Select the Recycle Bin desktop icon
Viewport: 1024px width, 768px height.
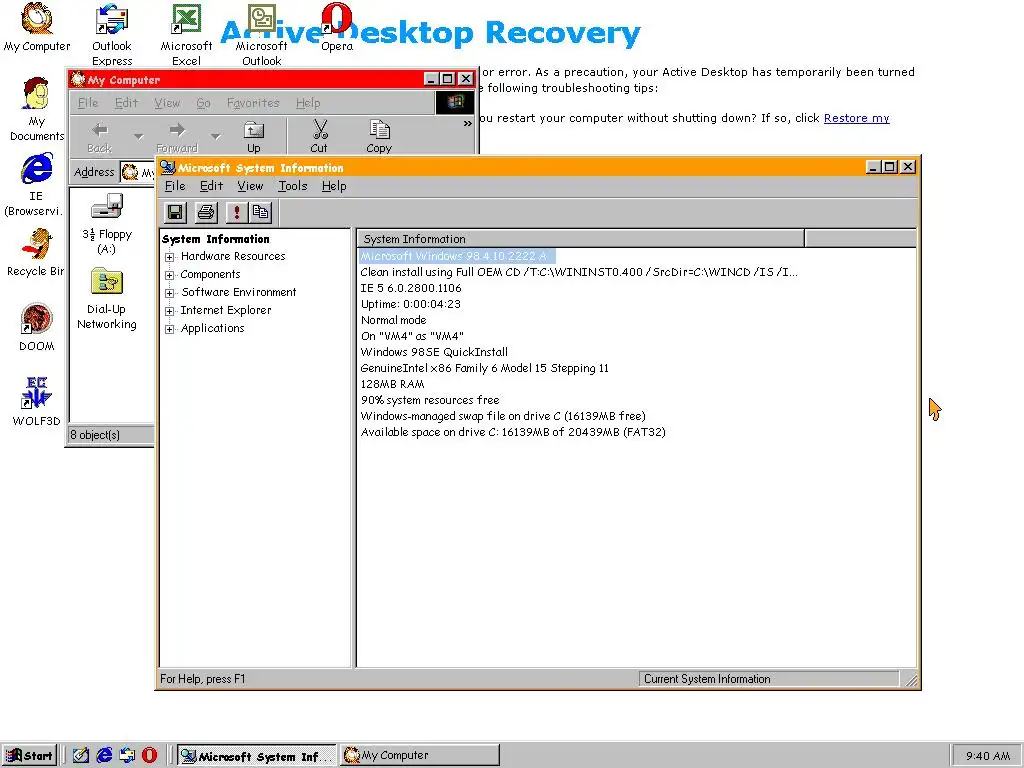pyautogui.click(x=36, y=253)
